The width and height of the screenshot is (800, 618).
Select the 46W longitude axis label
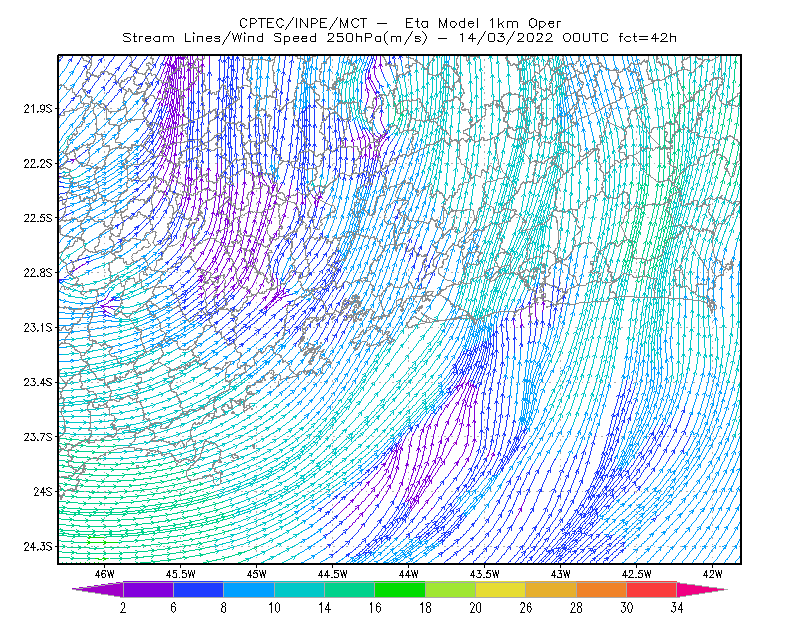[x=105, y=574]
